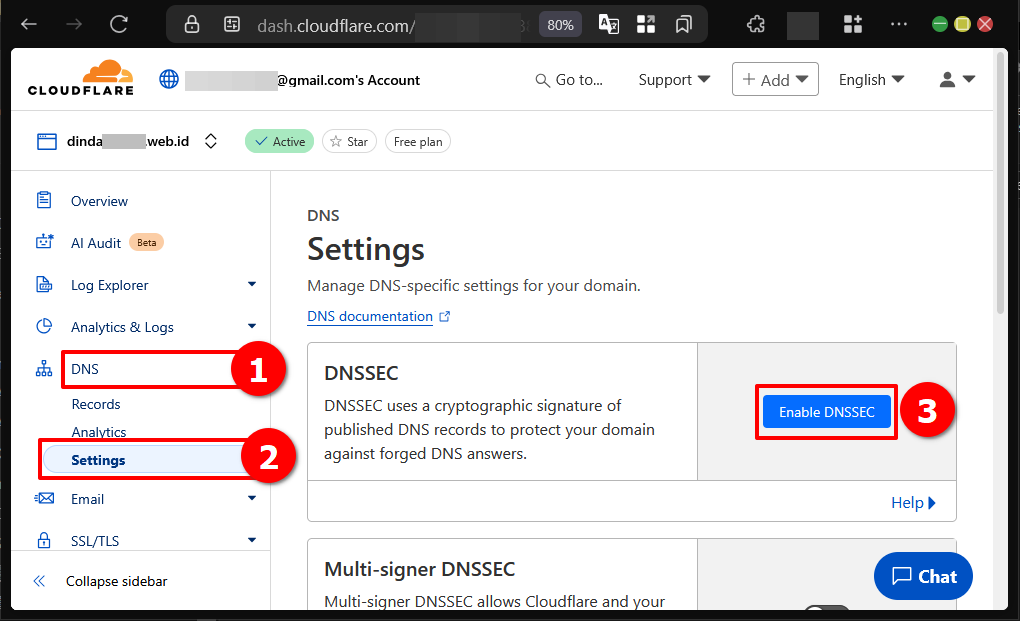1020x621 pixels.
Task: Click the Analytics & Logs pie chart icon
Action: [44, 326]
